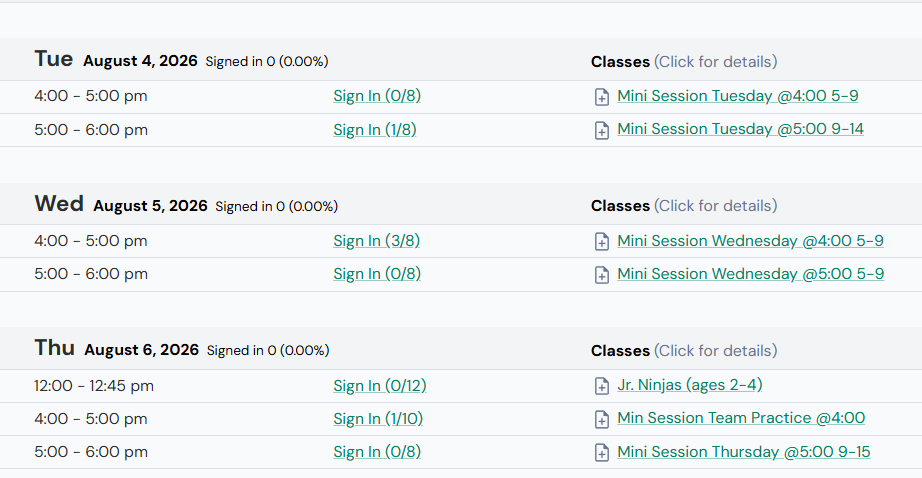This screenshot has height=478, width=922.
Task: View Mini Session Thursday @5:00 9-15 details
Action: [x=744, y=452]
